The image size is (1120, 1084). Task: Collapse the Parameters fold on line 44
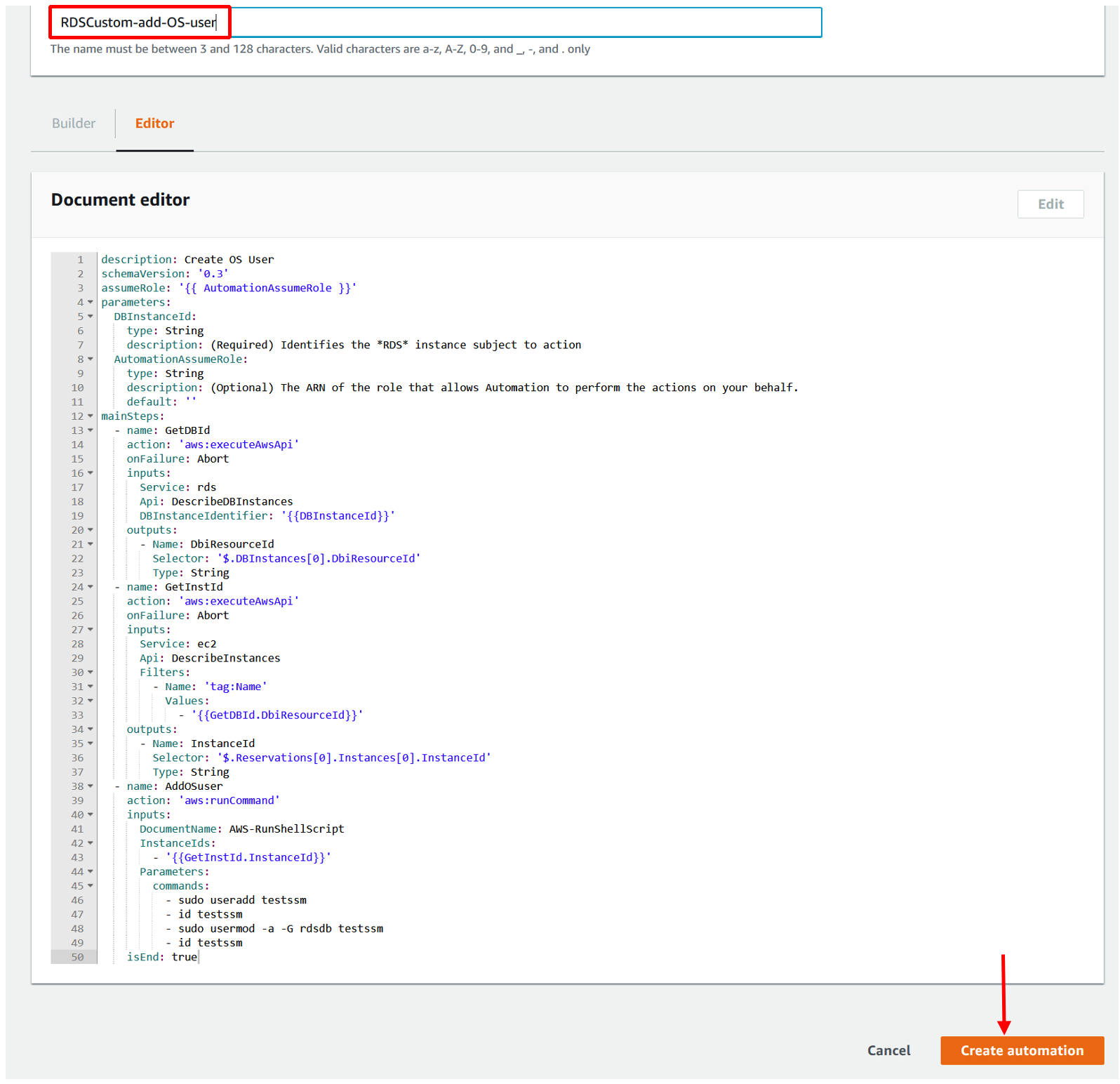pos(91,872)
